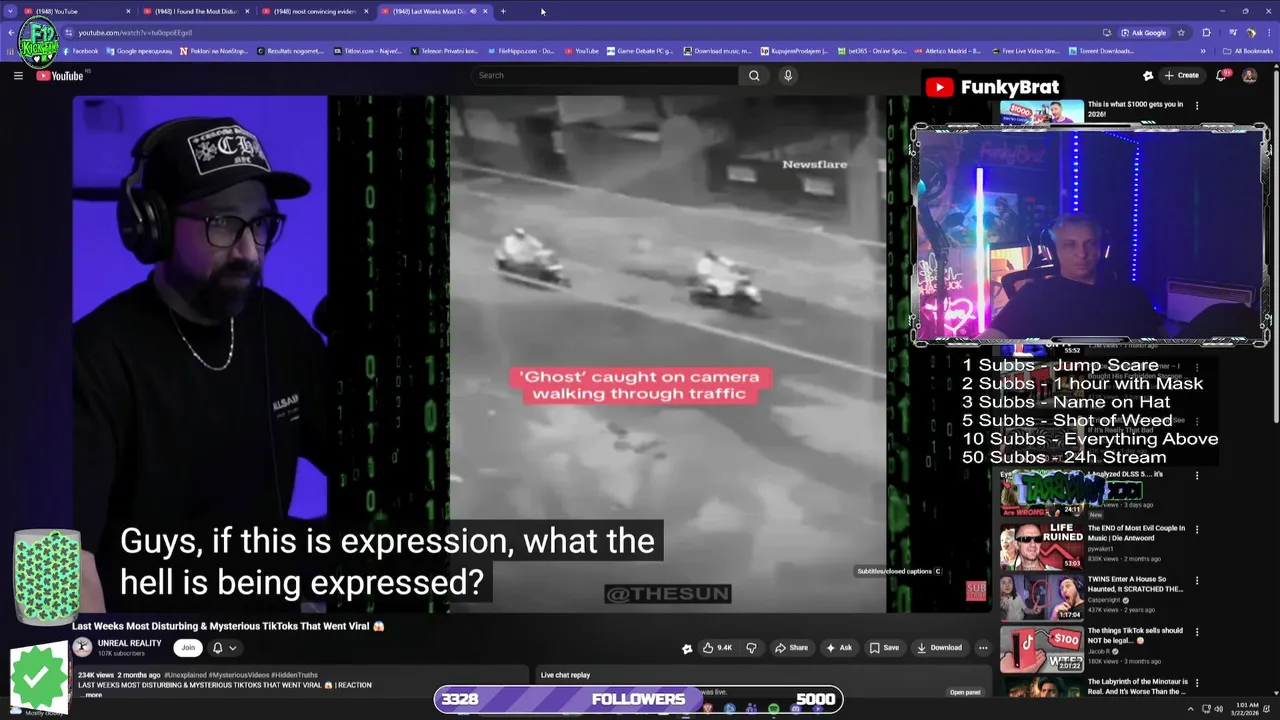Open the browser extensions puzzle icon
This screenshot has height=720, width=1280.
pos(1206,32)
